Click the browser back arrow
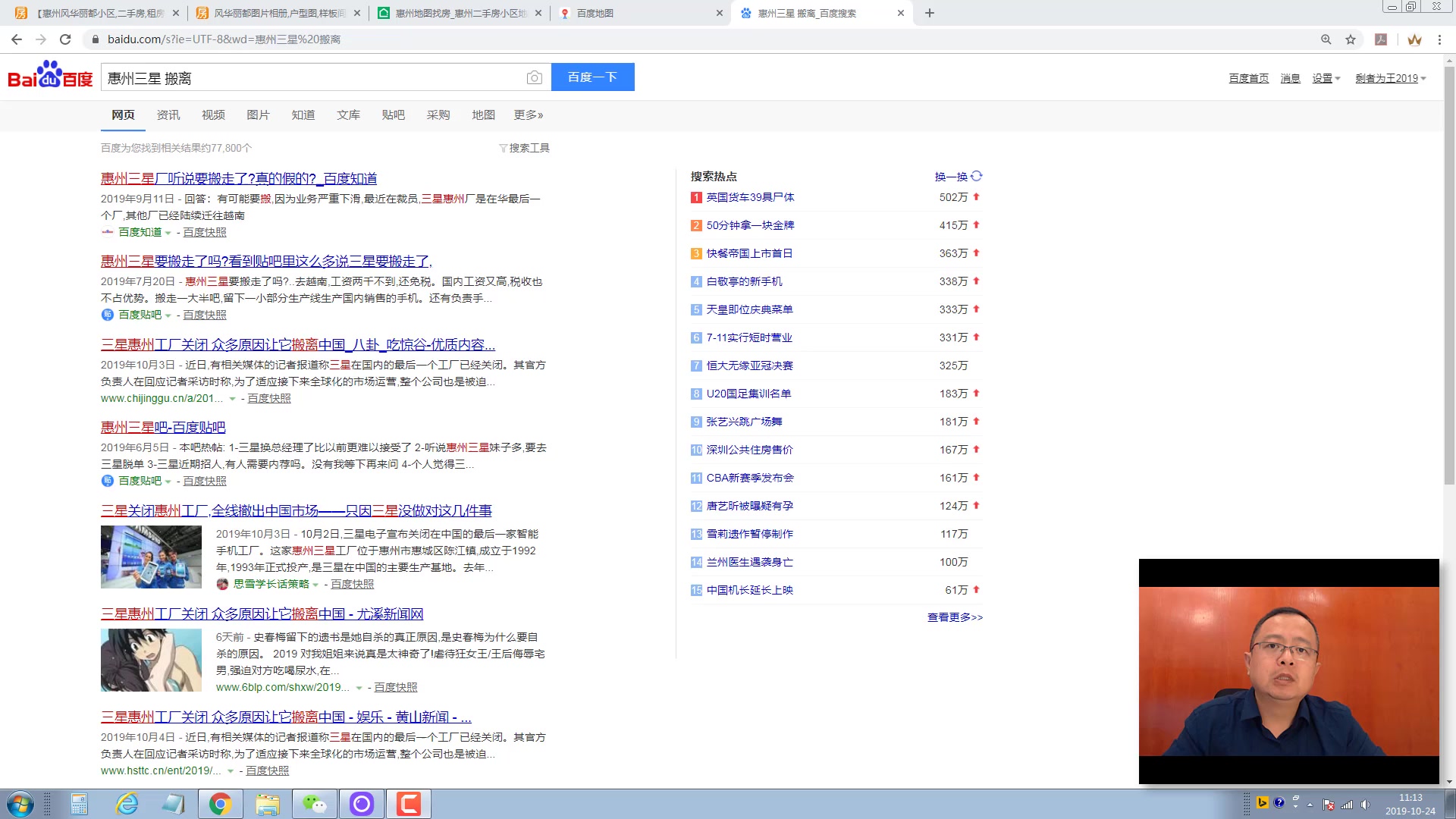1456x819 pixels. pyautogui.click(x=17, y=39)
